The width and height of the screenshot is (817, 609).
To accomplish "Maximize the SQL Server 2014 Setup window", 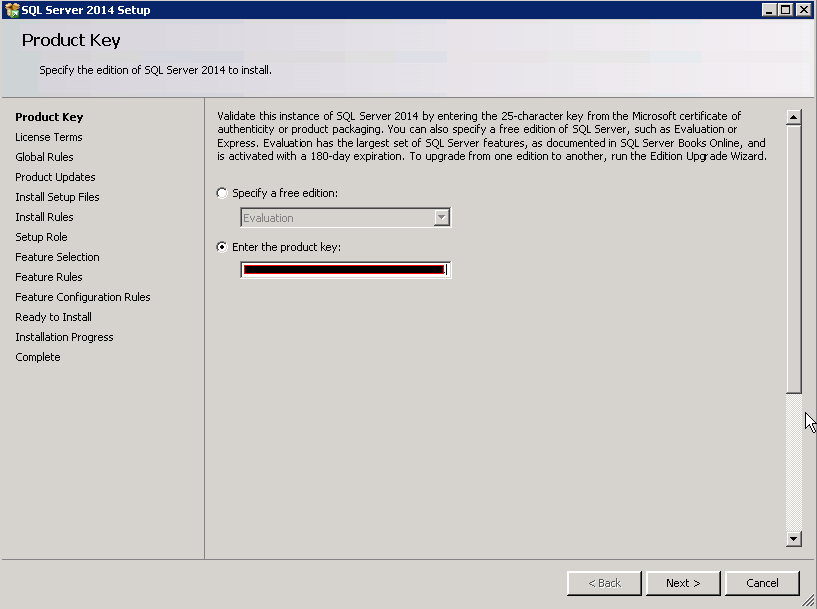I will click(x=786, y=10).
